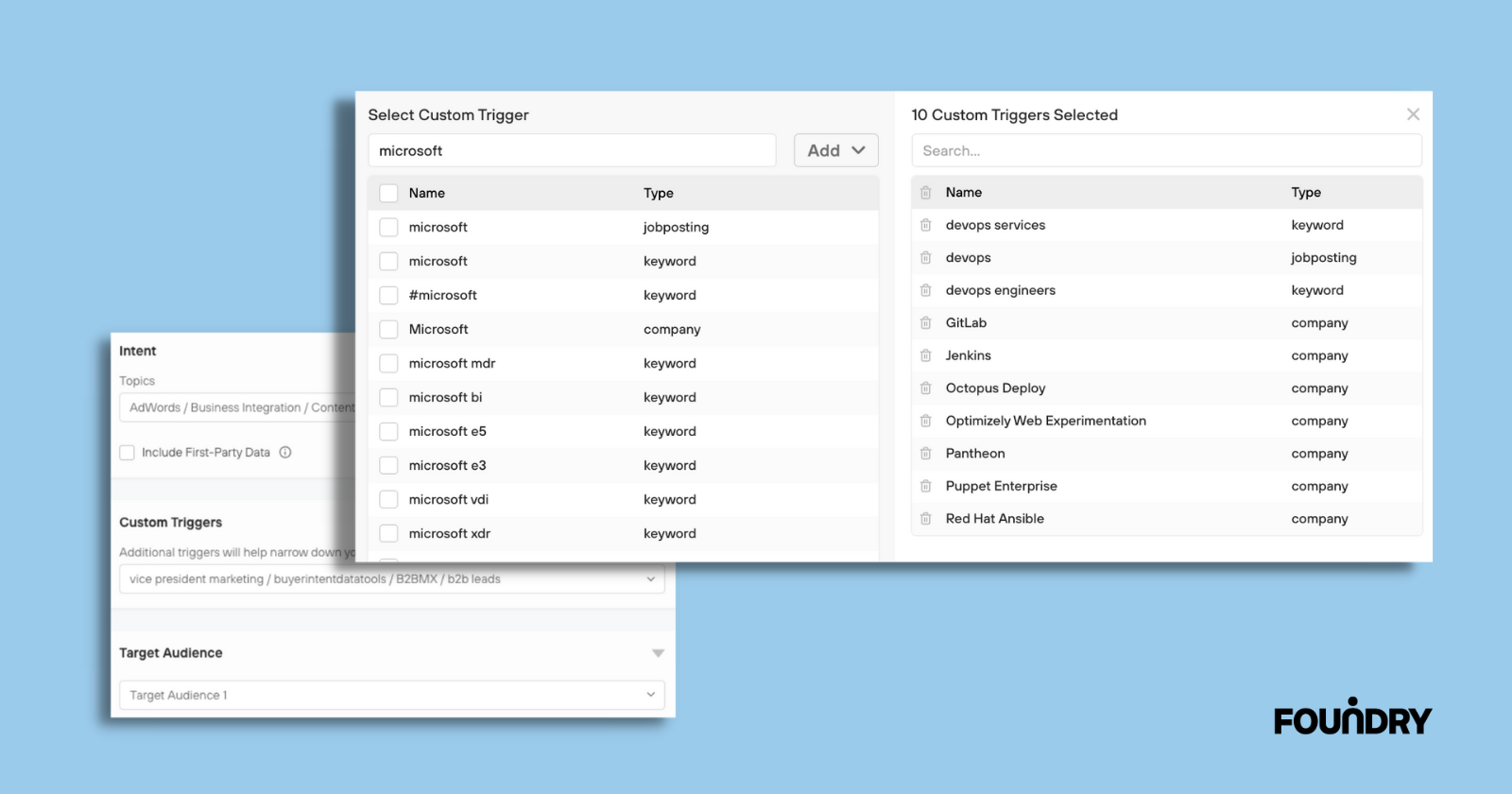1512x794 pixels.
Task: Select the Puppet Enterprise name
Action: pyautogui.click(x=1002, y=486)
